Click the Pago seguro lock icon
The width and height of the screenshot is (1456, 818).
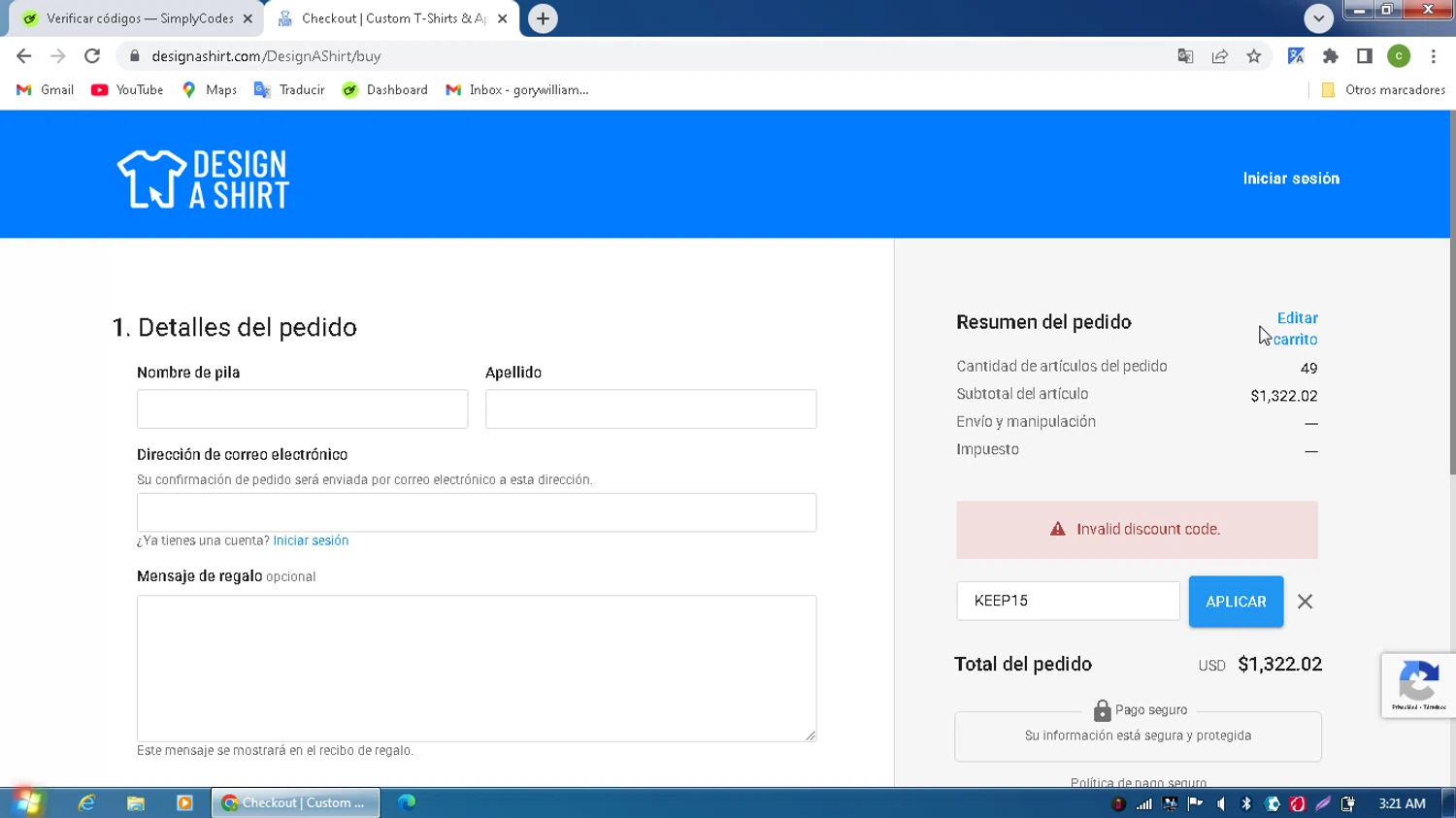[1102, 710]
